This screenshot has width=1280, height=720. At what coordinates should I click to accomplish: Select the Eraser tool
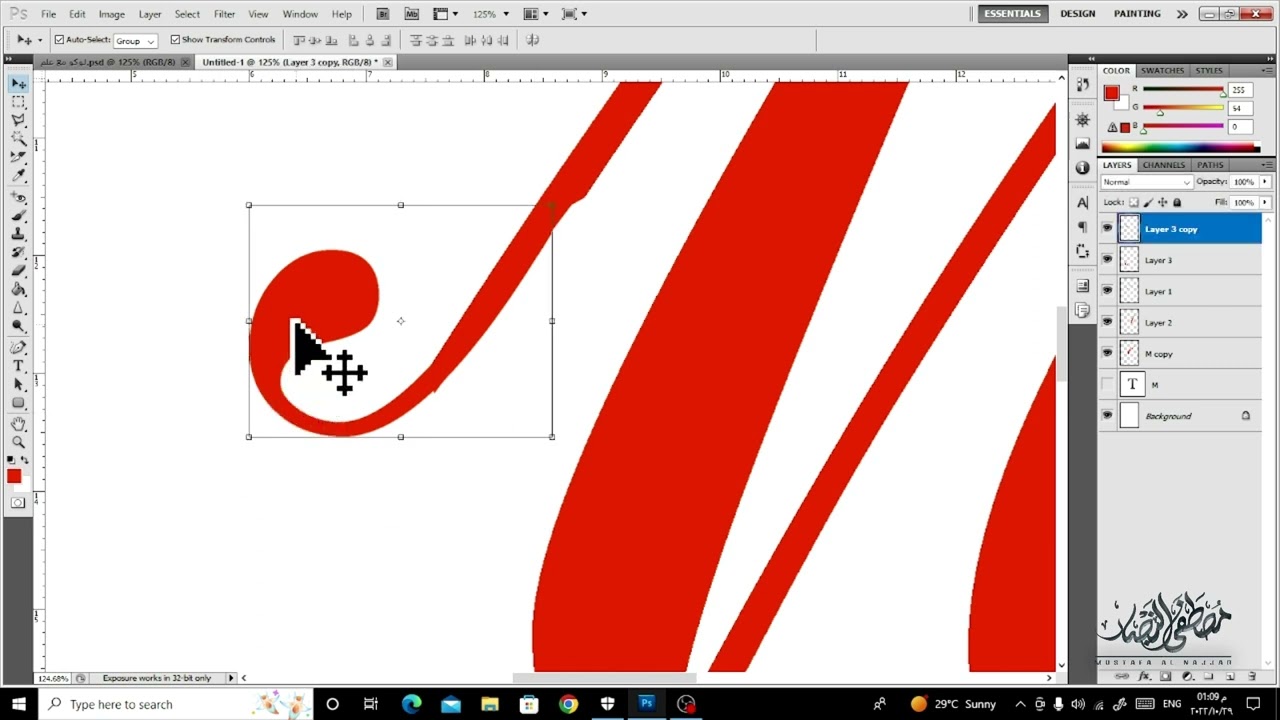18,271
